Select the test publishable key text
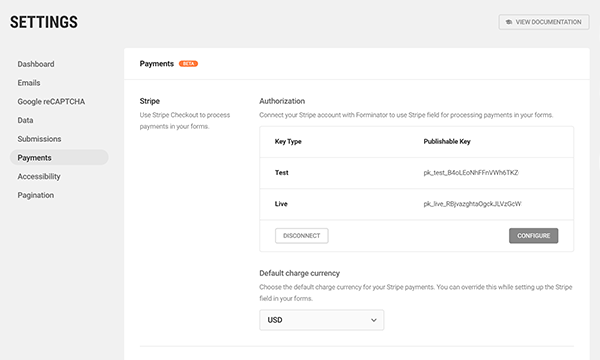The image size is (600, 360). click(x=471, y=173)
